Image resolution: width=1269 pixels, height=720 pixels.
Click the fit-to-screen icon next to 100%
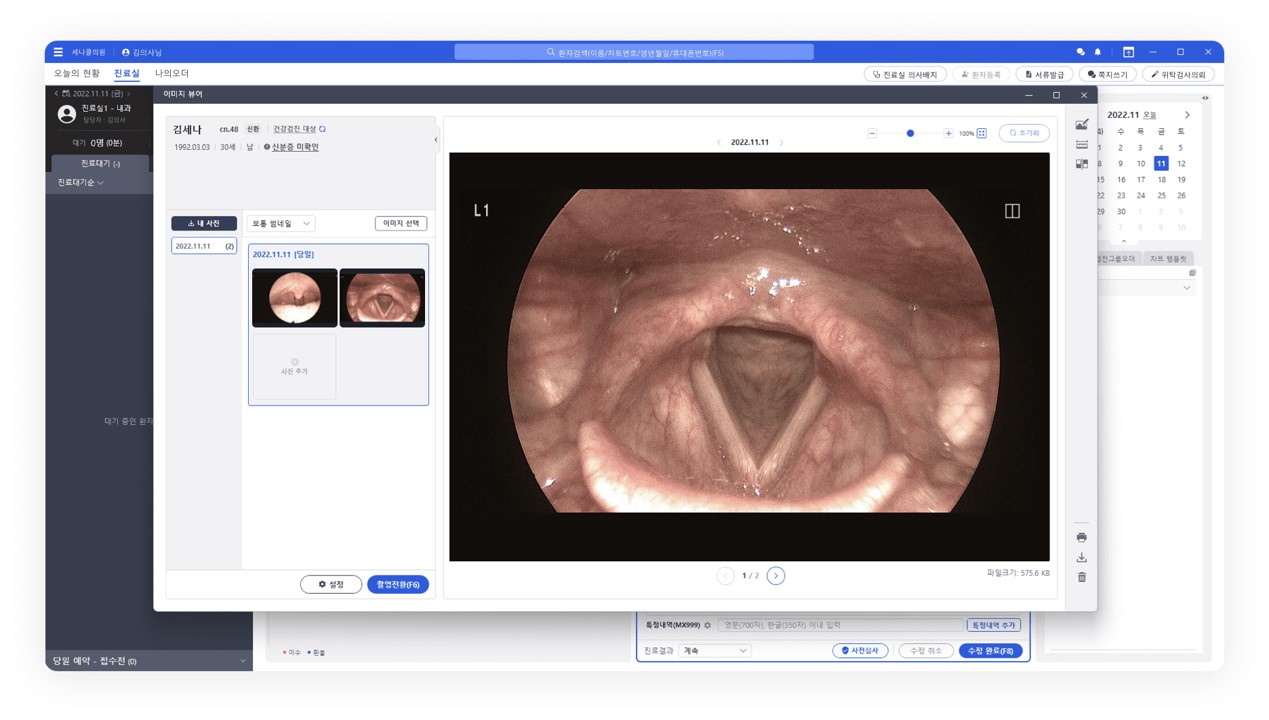pos(981,133)
